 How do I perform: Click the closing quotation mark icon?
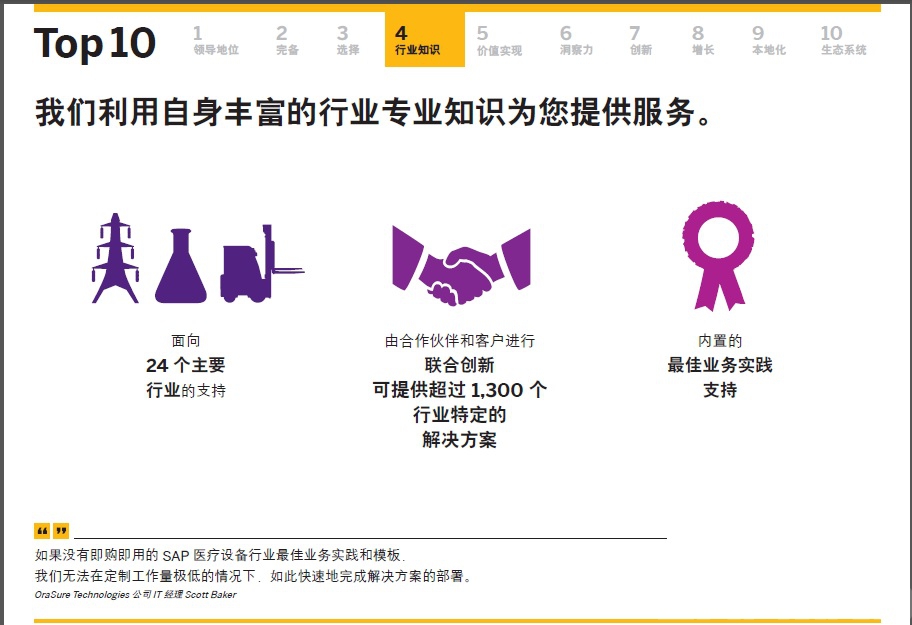(61, 530)
